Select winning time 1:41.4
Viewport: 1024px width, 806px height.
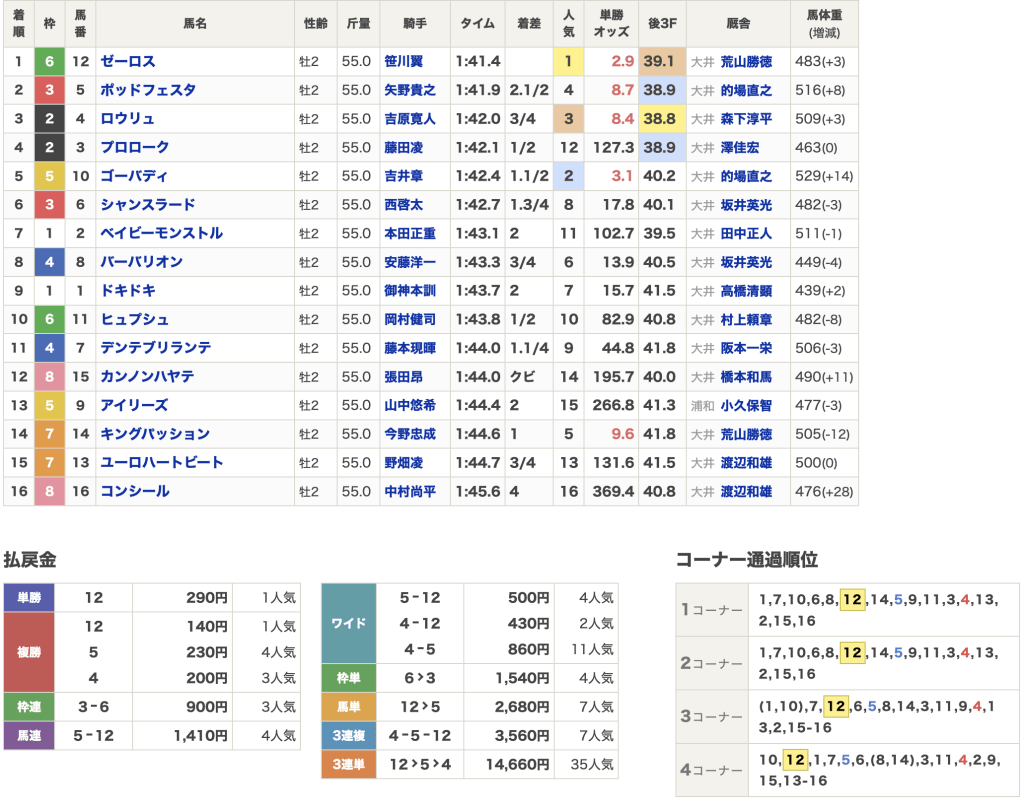478,61
